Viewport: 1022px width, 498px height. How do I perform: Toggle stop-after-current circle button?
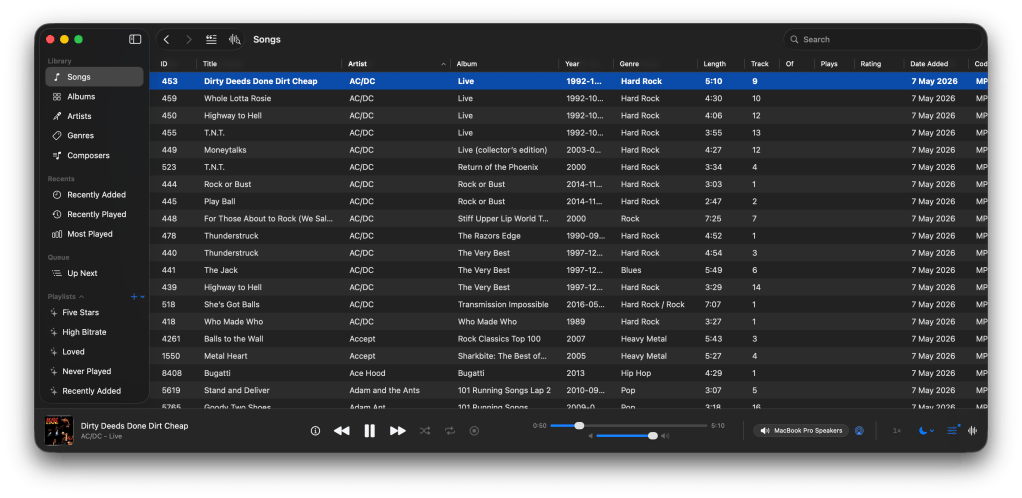[x=474, y=431]
